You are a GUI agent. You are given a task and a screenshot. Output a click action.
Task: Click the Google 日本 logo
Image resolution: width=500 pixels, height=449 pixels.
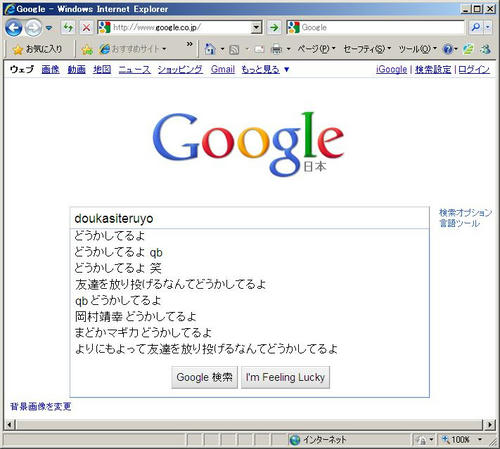(248, 144)
